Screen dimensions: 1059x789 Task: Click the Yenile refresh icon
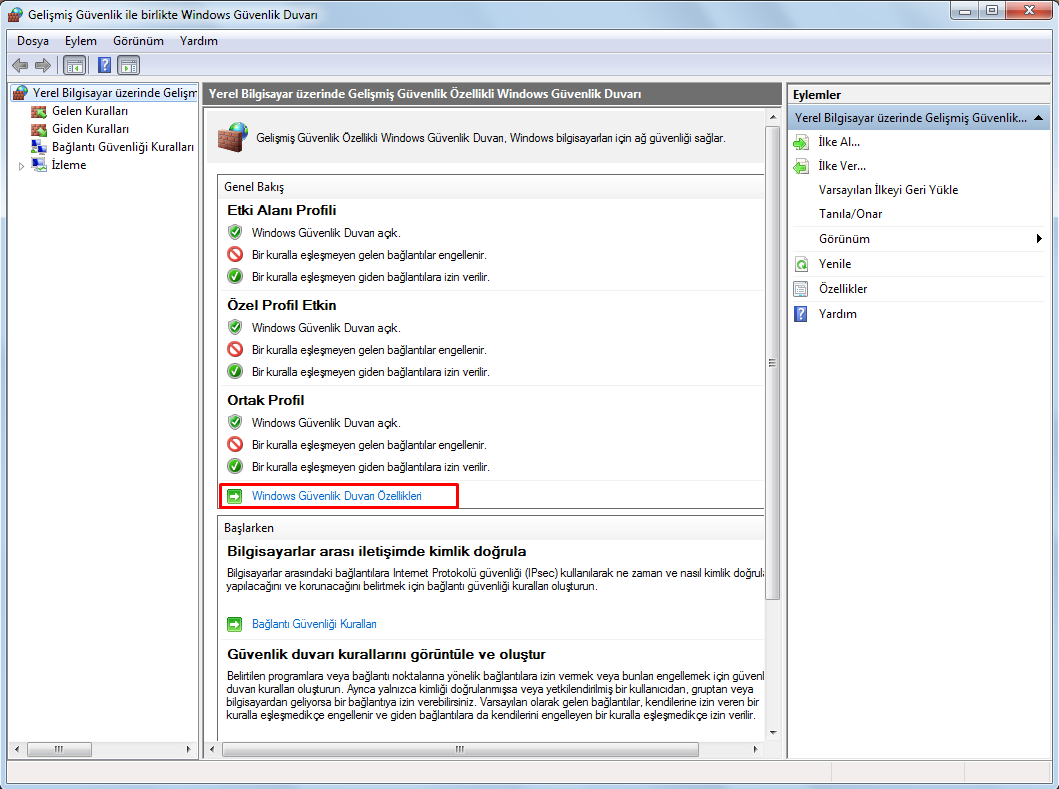tap(801, 264)
